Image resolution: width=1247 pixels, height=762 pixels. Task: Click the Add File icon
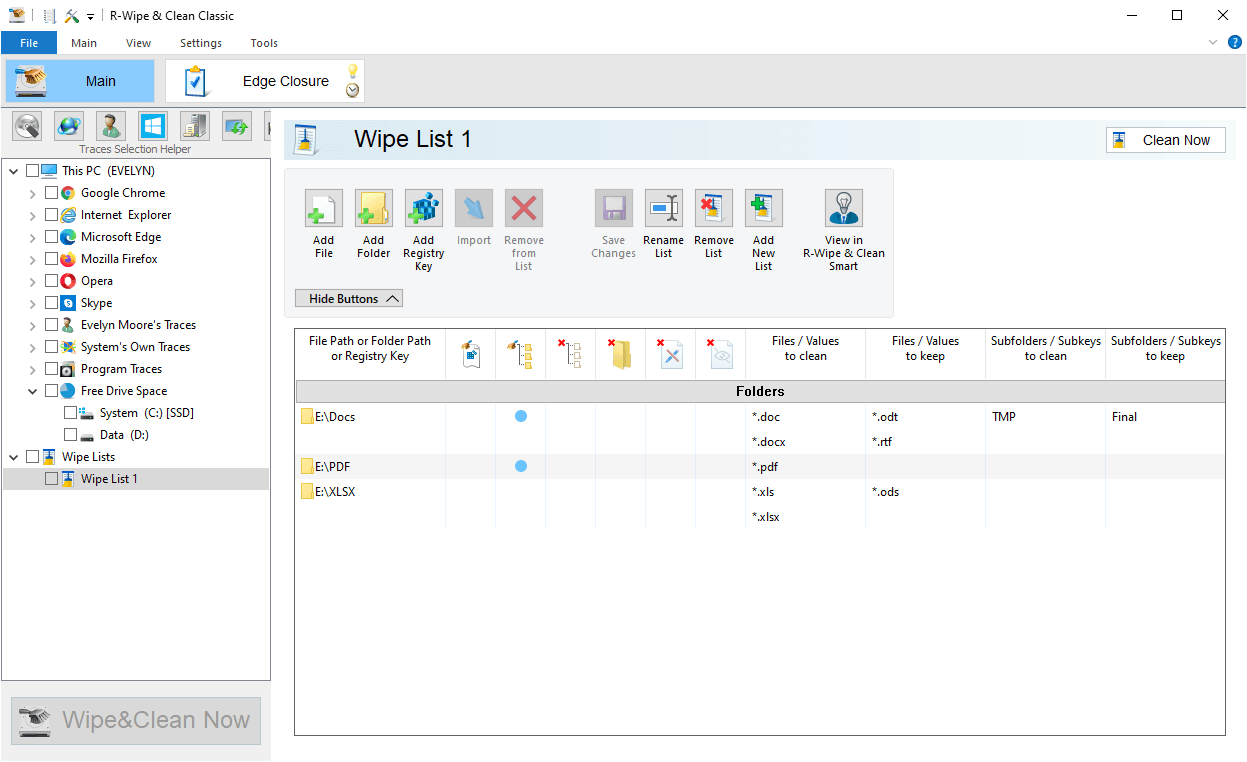(323, 209)
